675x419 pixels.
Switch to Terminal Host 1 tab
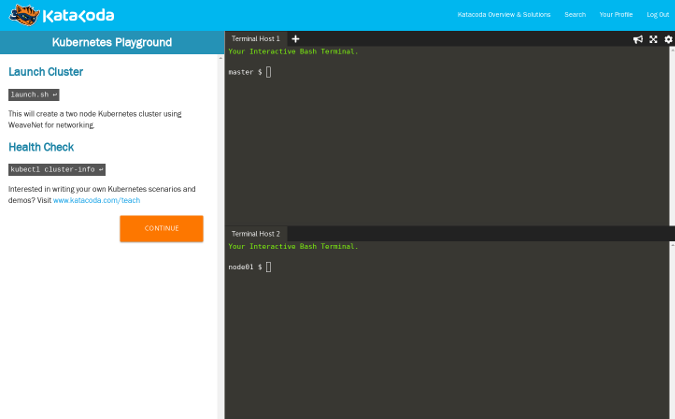(x=256, y=39)
